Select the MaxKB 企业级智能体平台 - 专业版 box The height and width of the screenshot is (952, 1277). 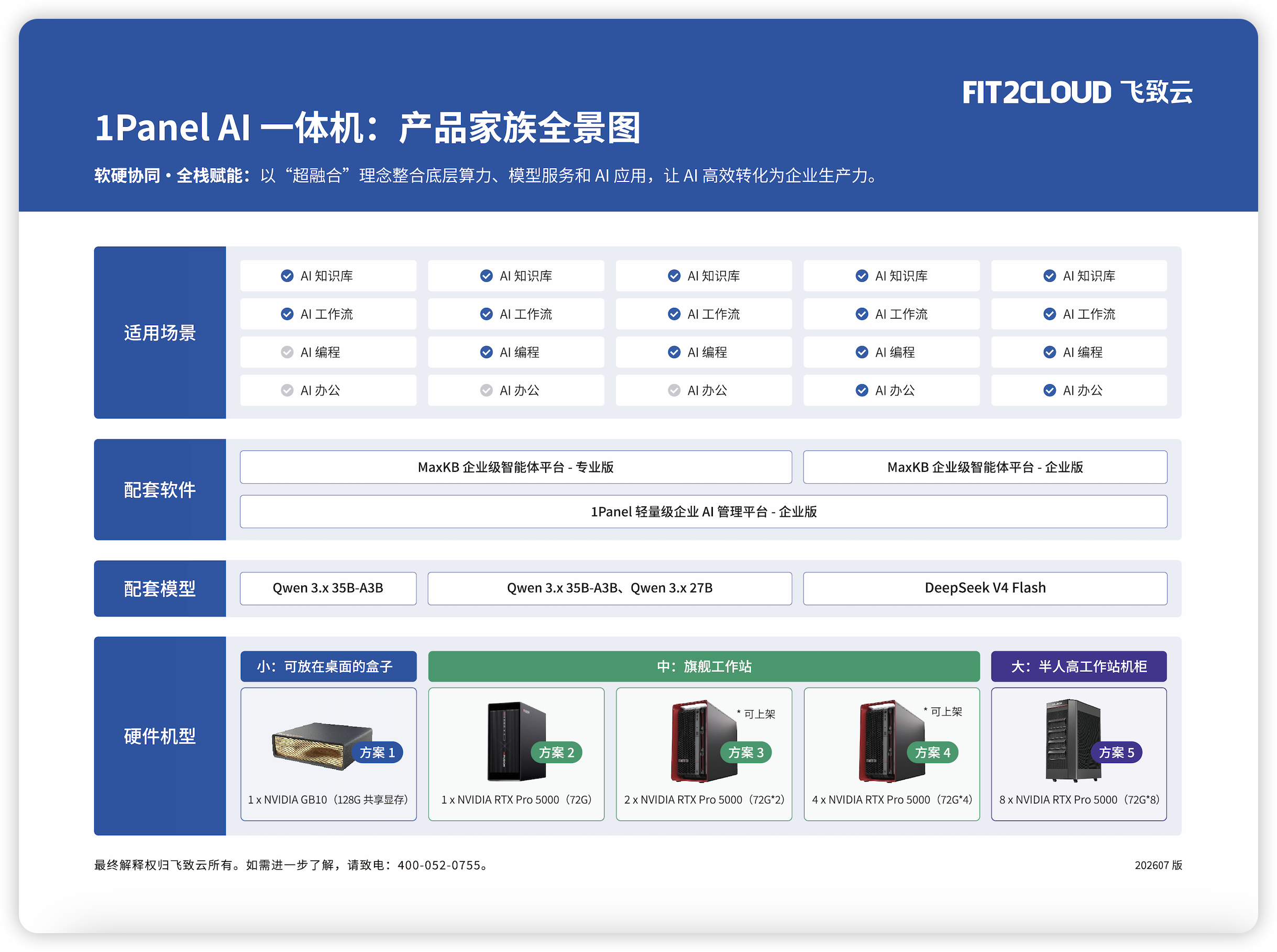pos(516,467)
